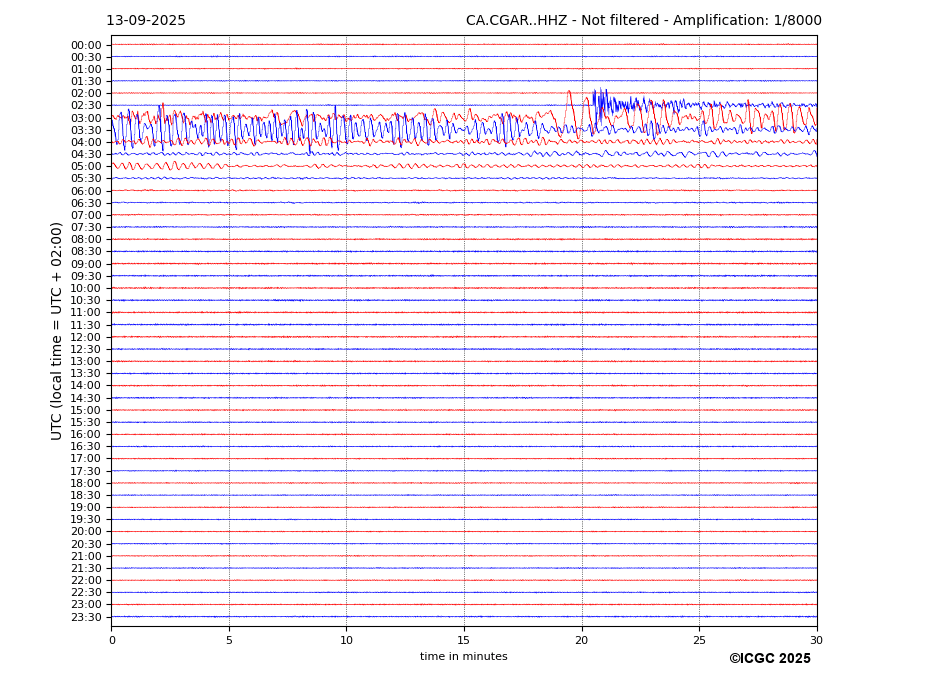Click the 'time in minutes' axis title

[x=464, y=656]
